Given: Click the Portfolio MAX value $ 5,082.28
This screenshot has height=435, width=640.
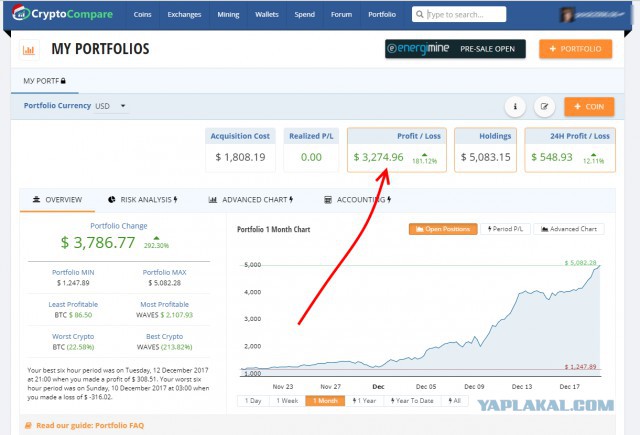Looking at the screenshot, I should pyautogui.click(x=164, y=283).
